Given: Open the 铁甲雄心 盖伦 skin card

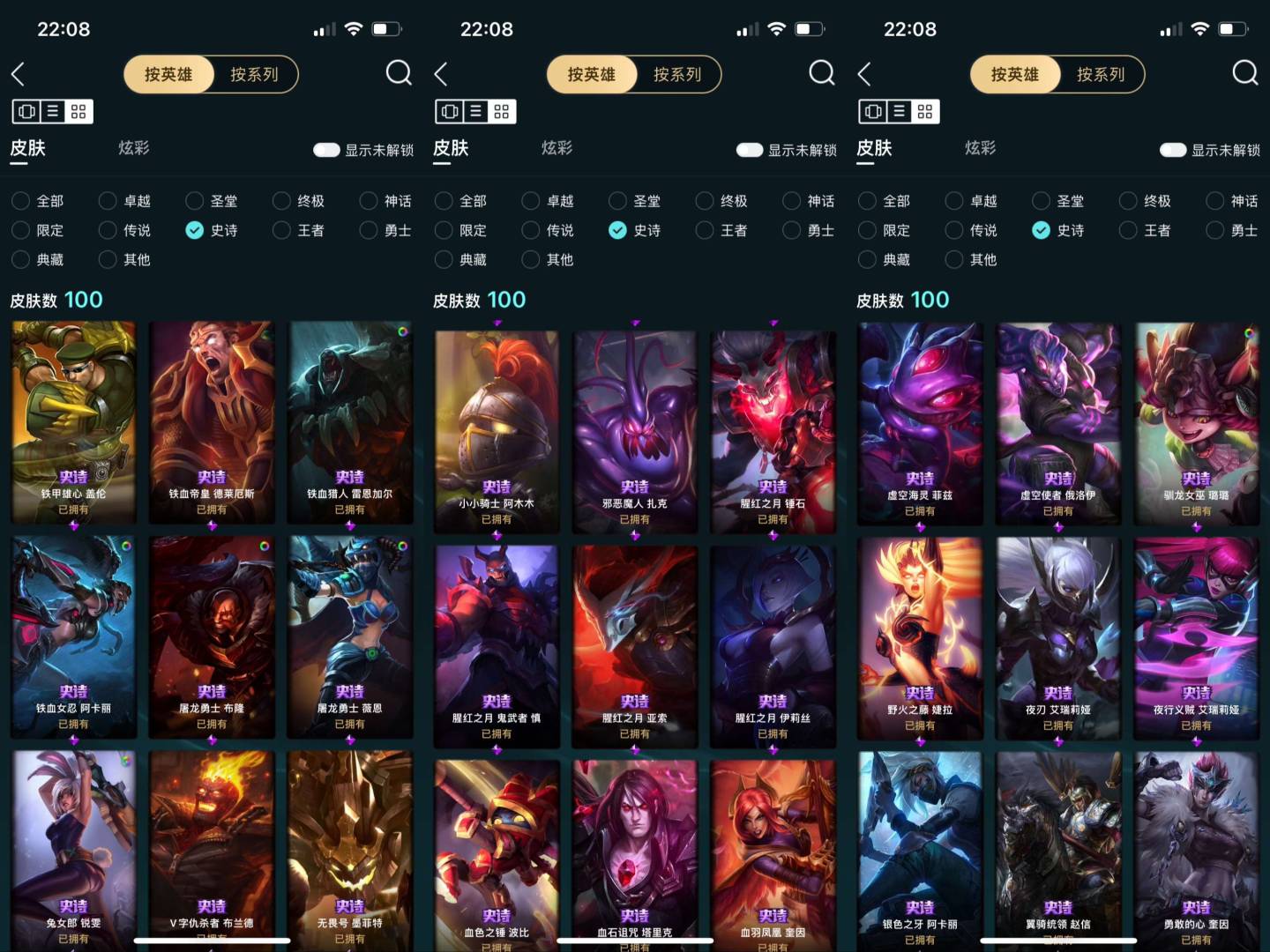Looking at the screenshot, I should (x=73, y=422).
